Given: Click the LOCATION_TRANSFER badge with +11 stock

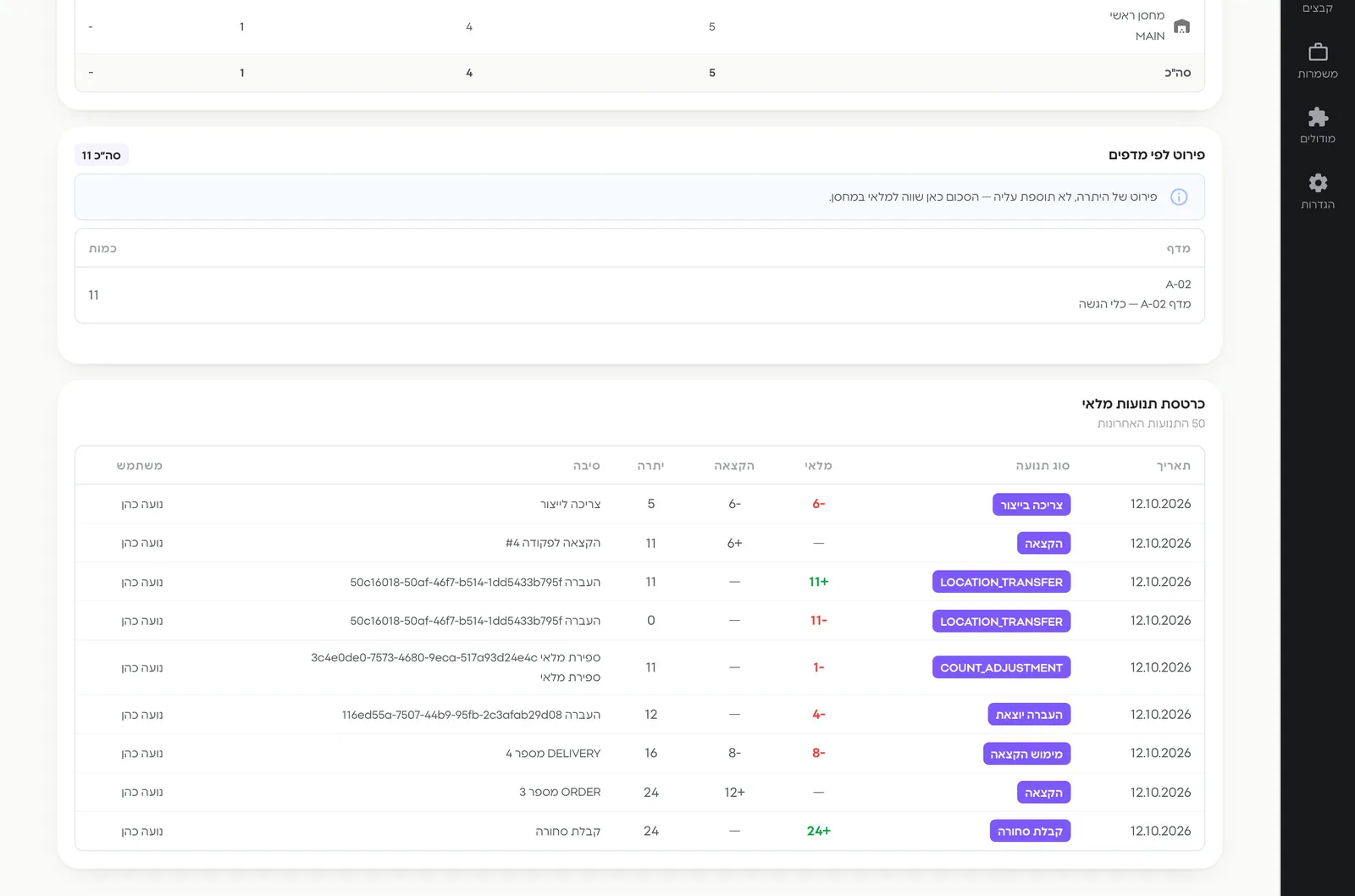Looking at the screenshot, I should coord(1001,583).
